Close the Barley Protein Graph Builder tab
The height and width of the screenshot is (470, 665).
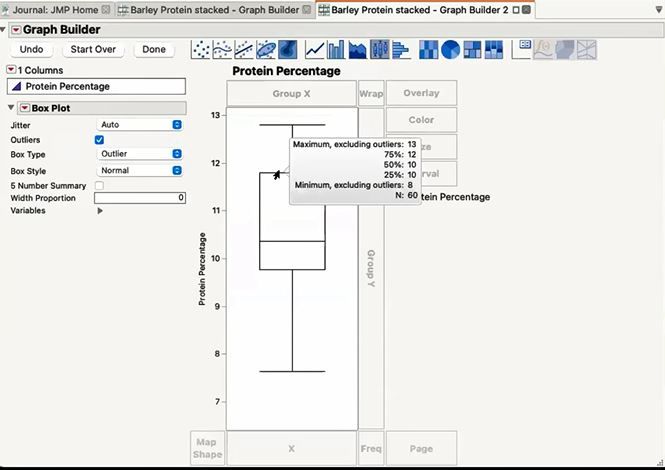(x=307, y=9)
